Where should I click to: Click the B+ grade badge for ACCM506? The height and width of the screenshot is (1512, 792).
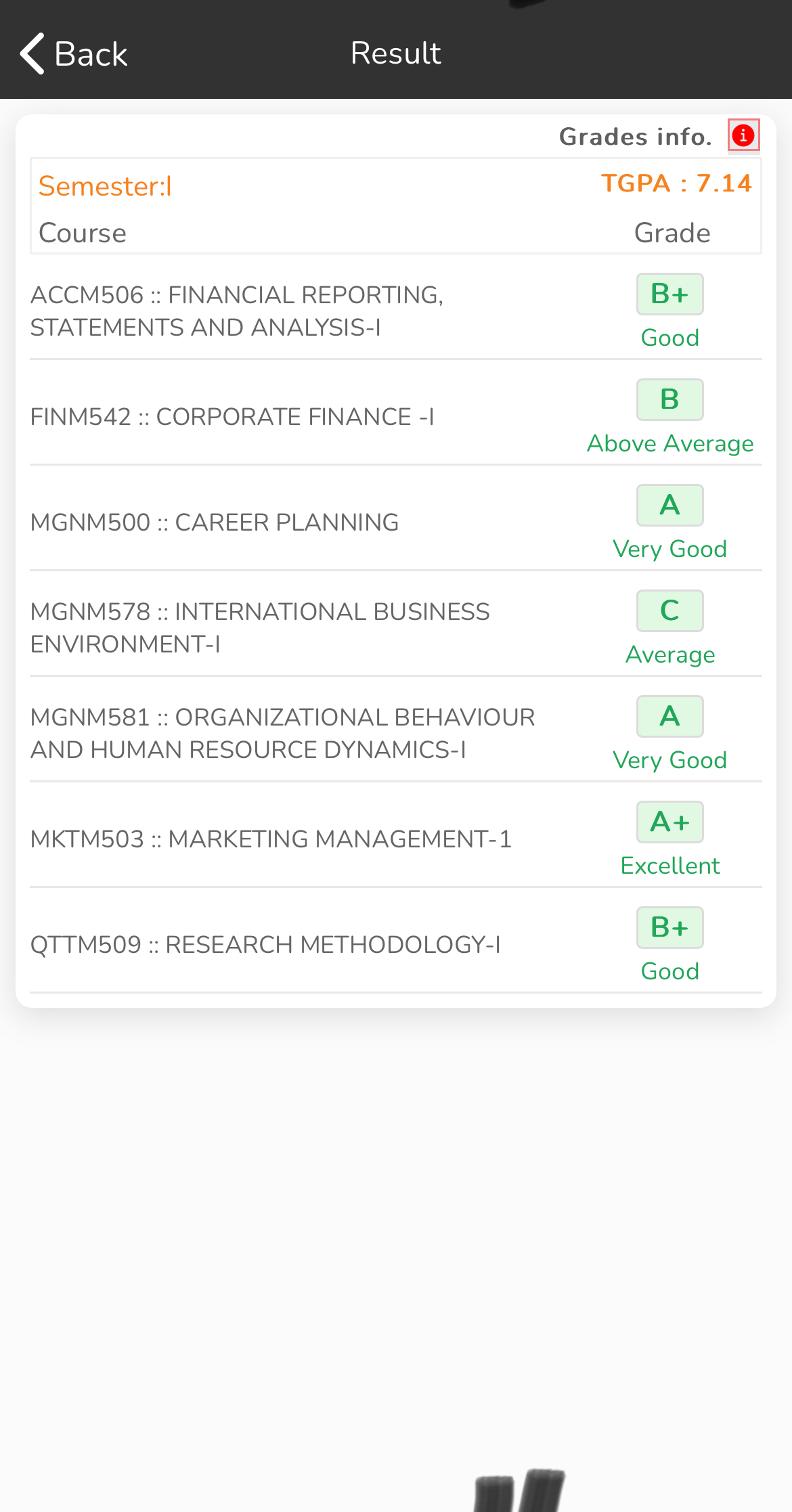[669, 294]
